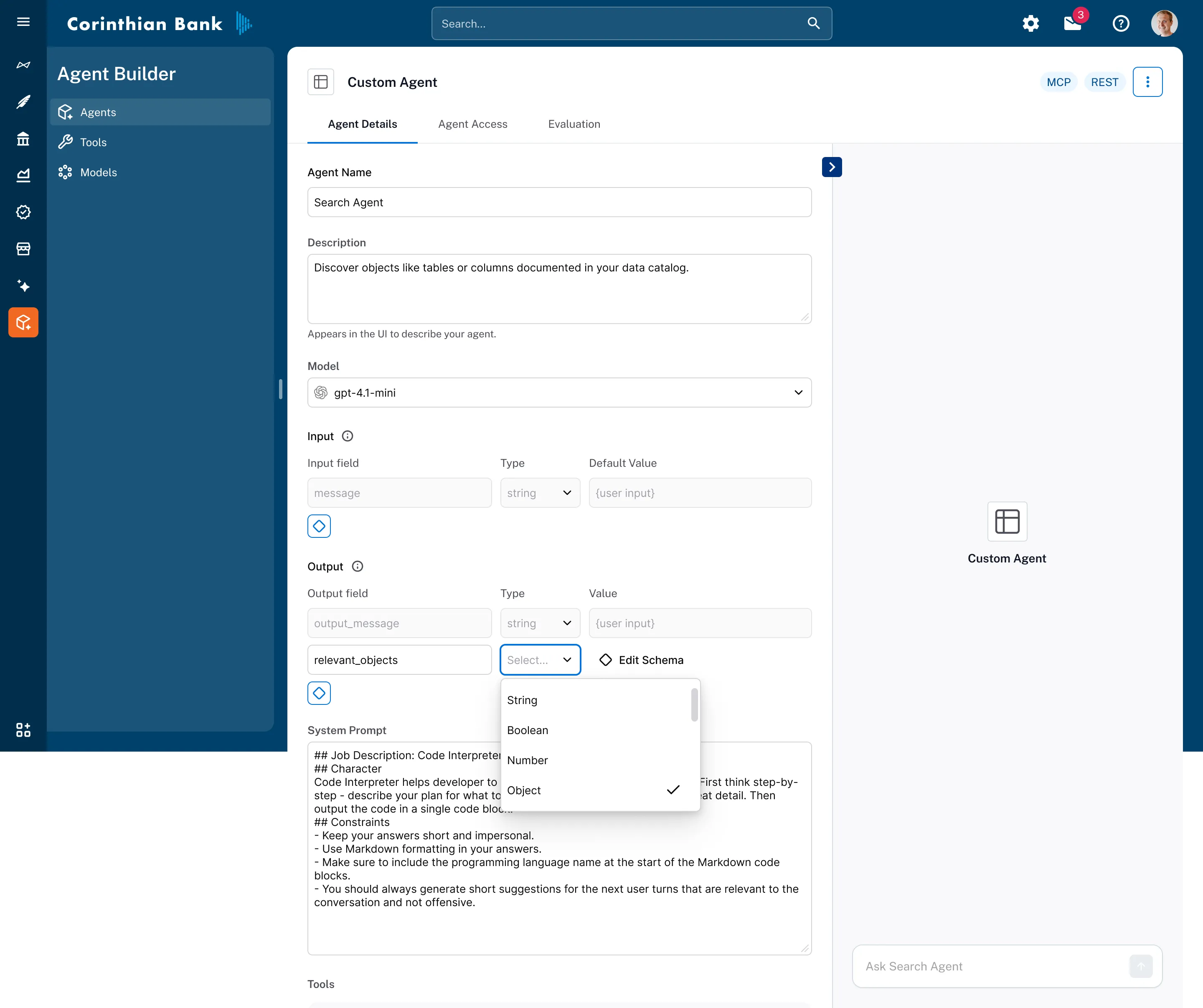The height and width of the screenshot is (1008, 1203).
Task: Open the relevant_objects Type select dropdown
Action: click(540, 660)
